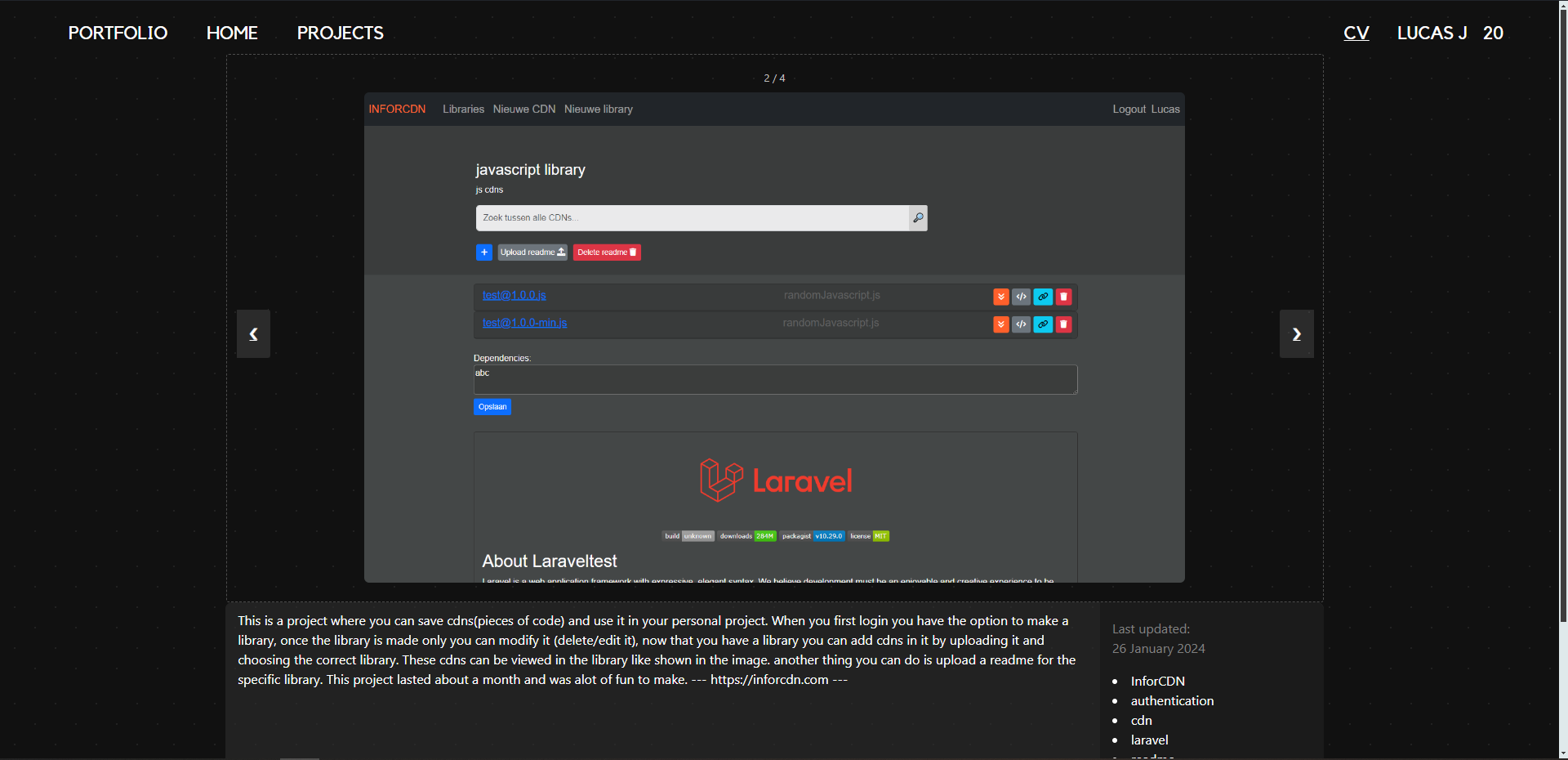1568x760 pixels.
Task: Click the blue Opslaan save button
Action: pos(492,407)
